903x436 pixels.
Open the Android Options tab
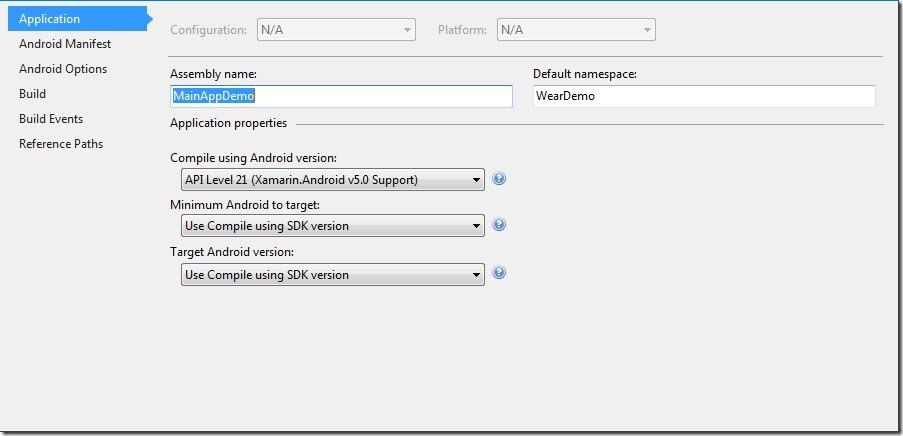click(x=63, y=69)
